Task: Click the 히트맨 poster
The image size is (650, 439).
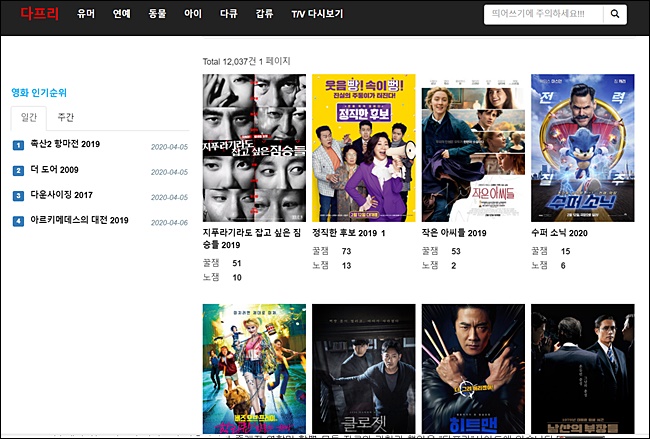Action: [x=473, y=369]
